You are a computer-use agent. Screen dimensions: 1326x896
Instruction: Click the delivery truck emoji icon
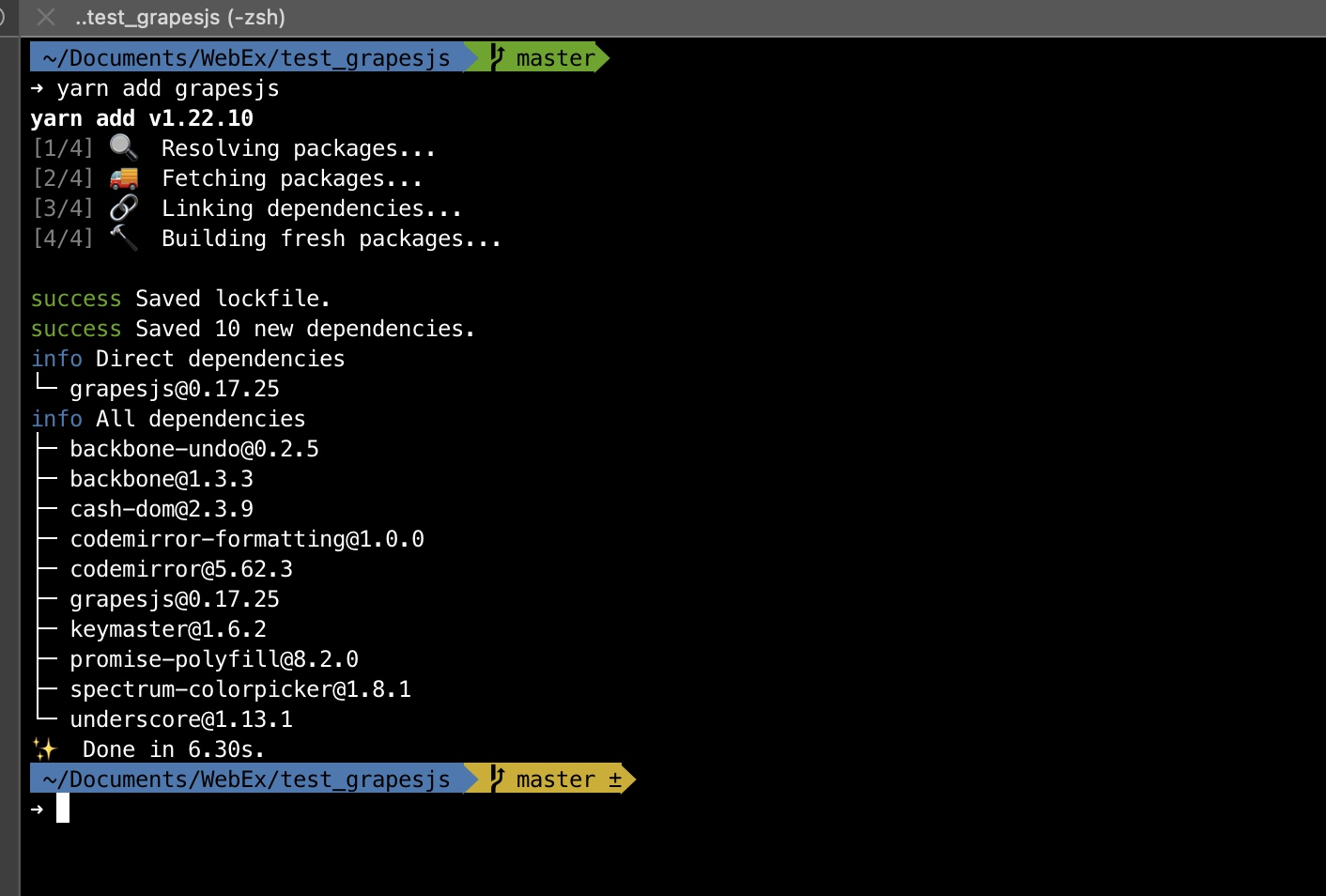click(123, 178)
